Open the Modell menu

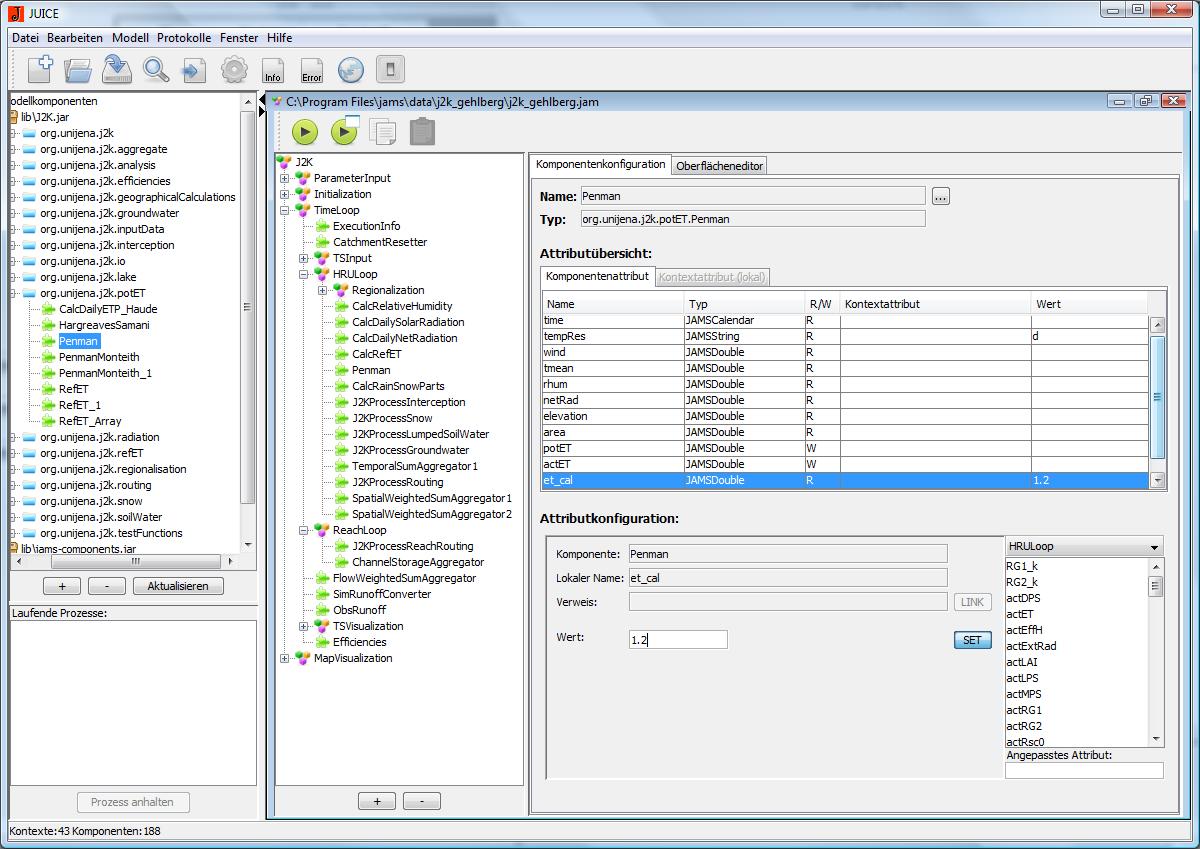[x=130, y=38]
